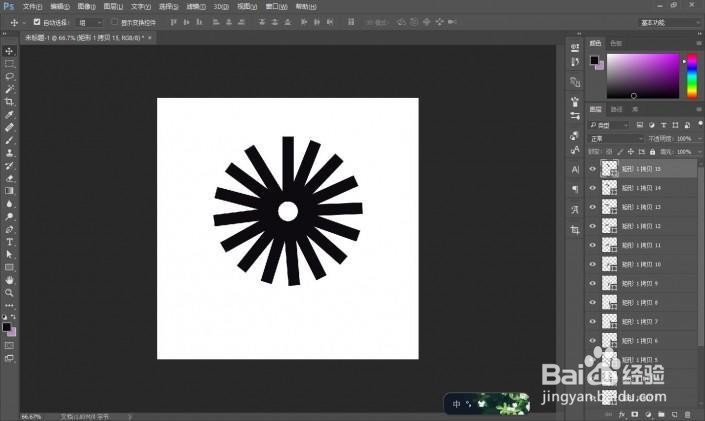The width and height of the screenshot is (705, 421).
Task: Click the lock position icon in Layers panel
Action: coord(631,152)
